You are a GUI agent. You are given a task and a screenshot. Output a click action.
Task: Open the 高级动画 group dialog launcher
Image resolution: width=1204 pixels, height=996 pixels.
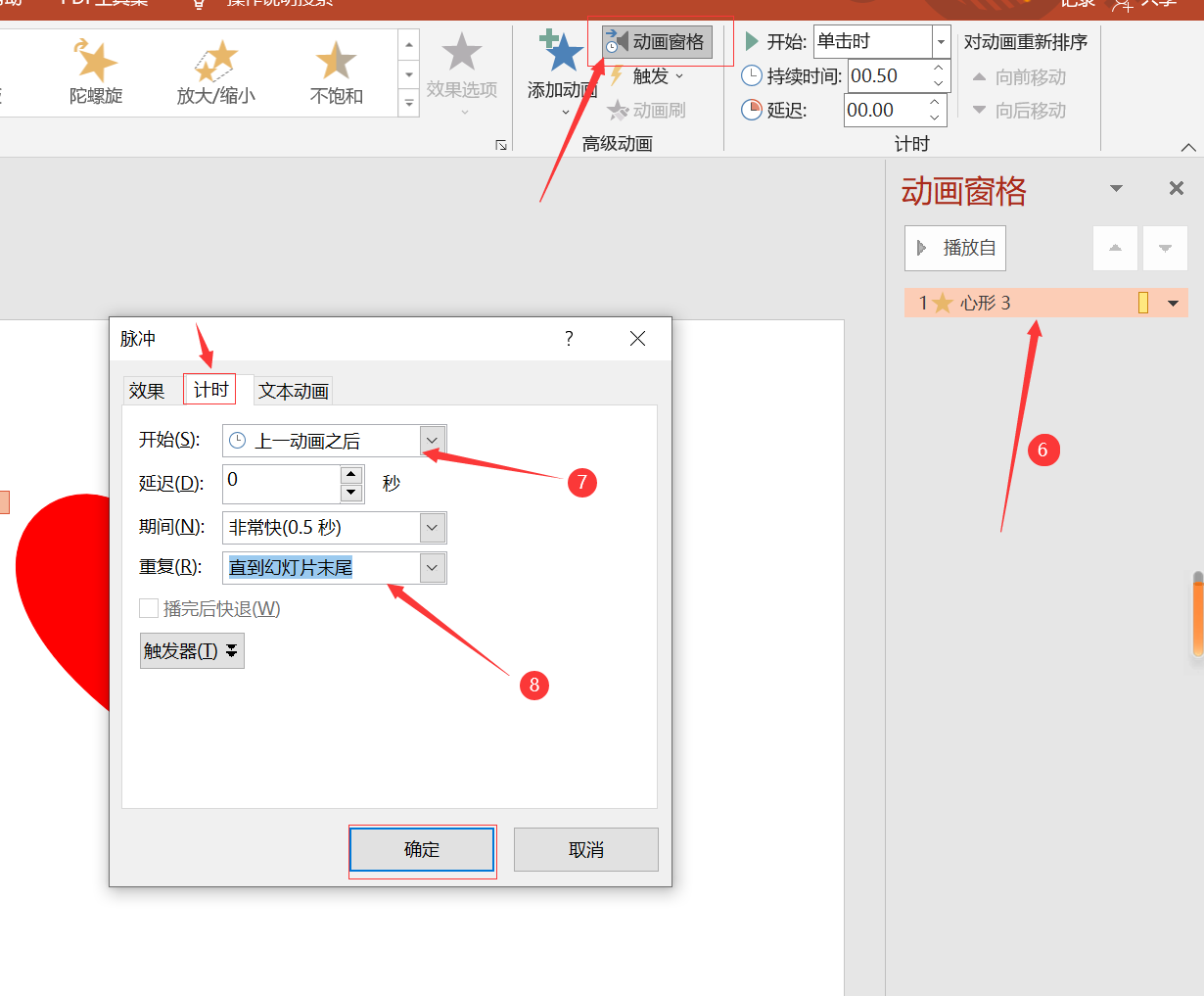[501, 145]
